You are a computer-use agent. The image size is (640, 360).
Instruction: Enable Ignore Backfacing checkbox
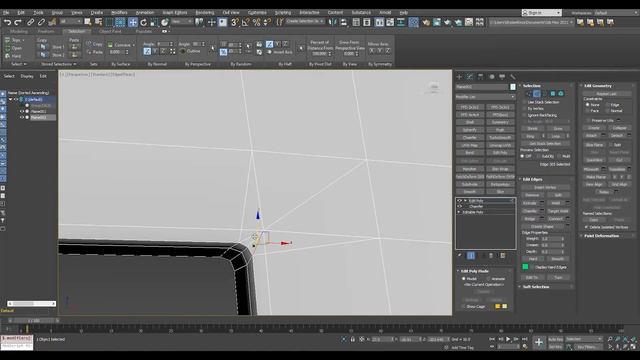pyautogui.click(x=525, y=116)
